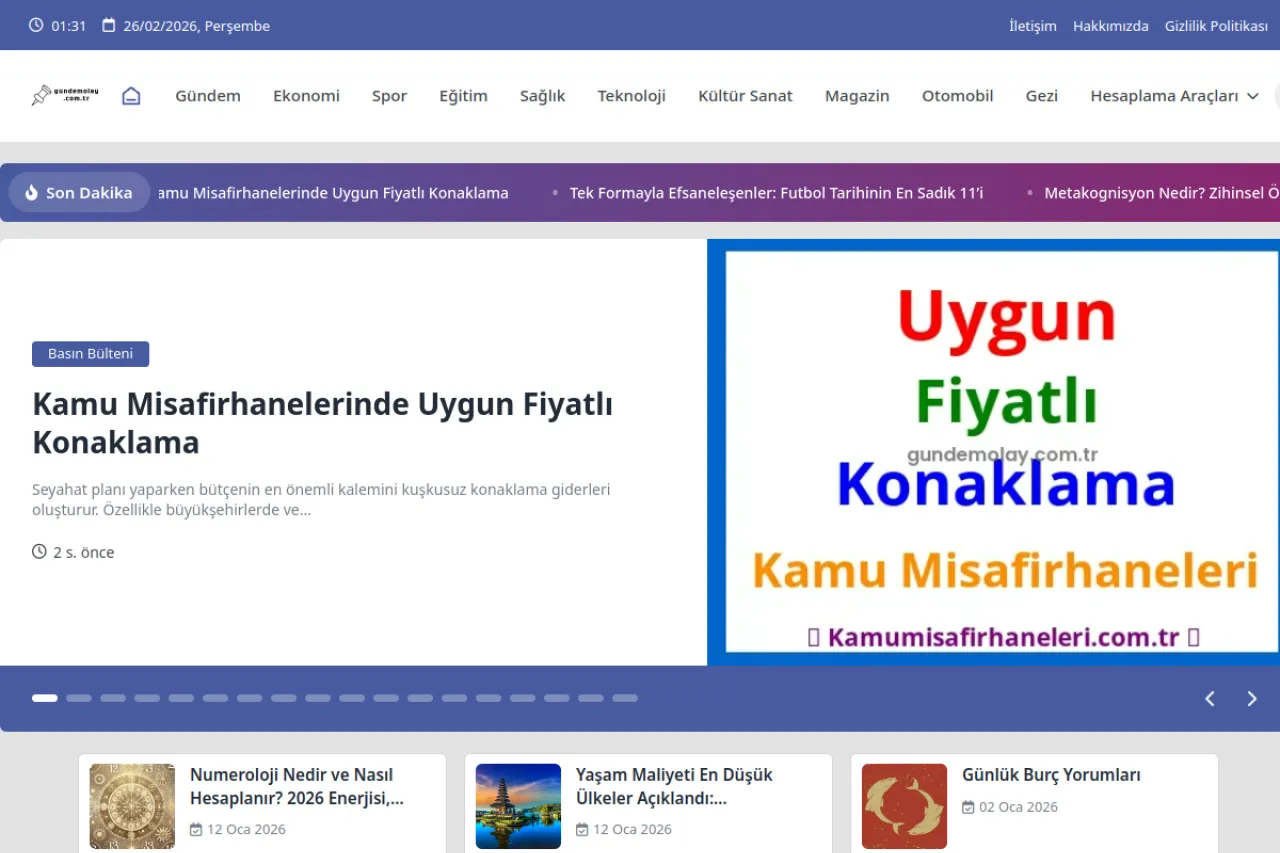1280x853 pixels.
Task: Click the Gizlilik Politikası link
Action: click(x=1216, y=25)
